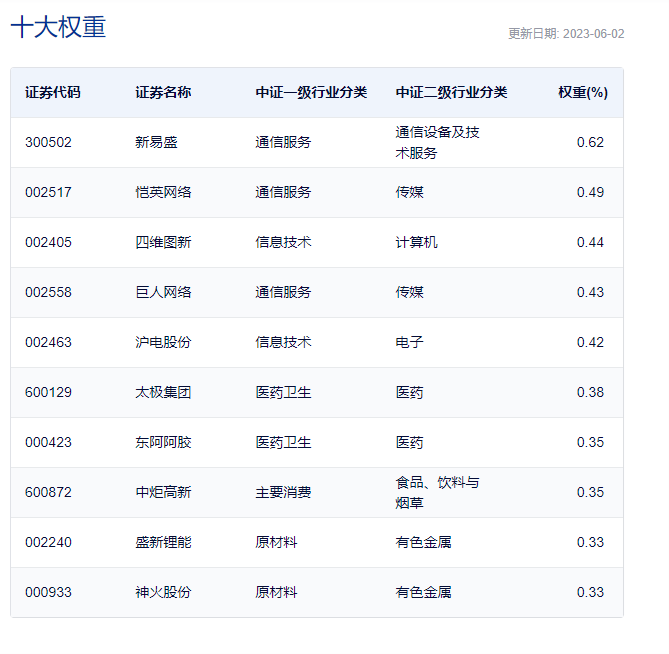Select stock name 东阿阿胶
Image resolution: width=669 pixels, height=654 pixels.
pyautogui.click(x=163, y=442)
